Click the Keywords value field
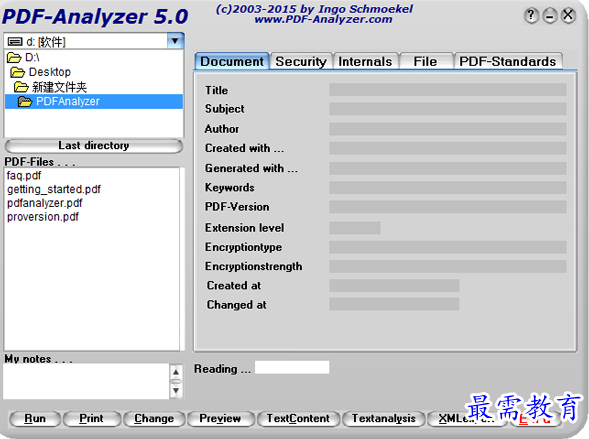The height and width of the screenshot is (439, 589). (448, 188)
